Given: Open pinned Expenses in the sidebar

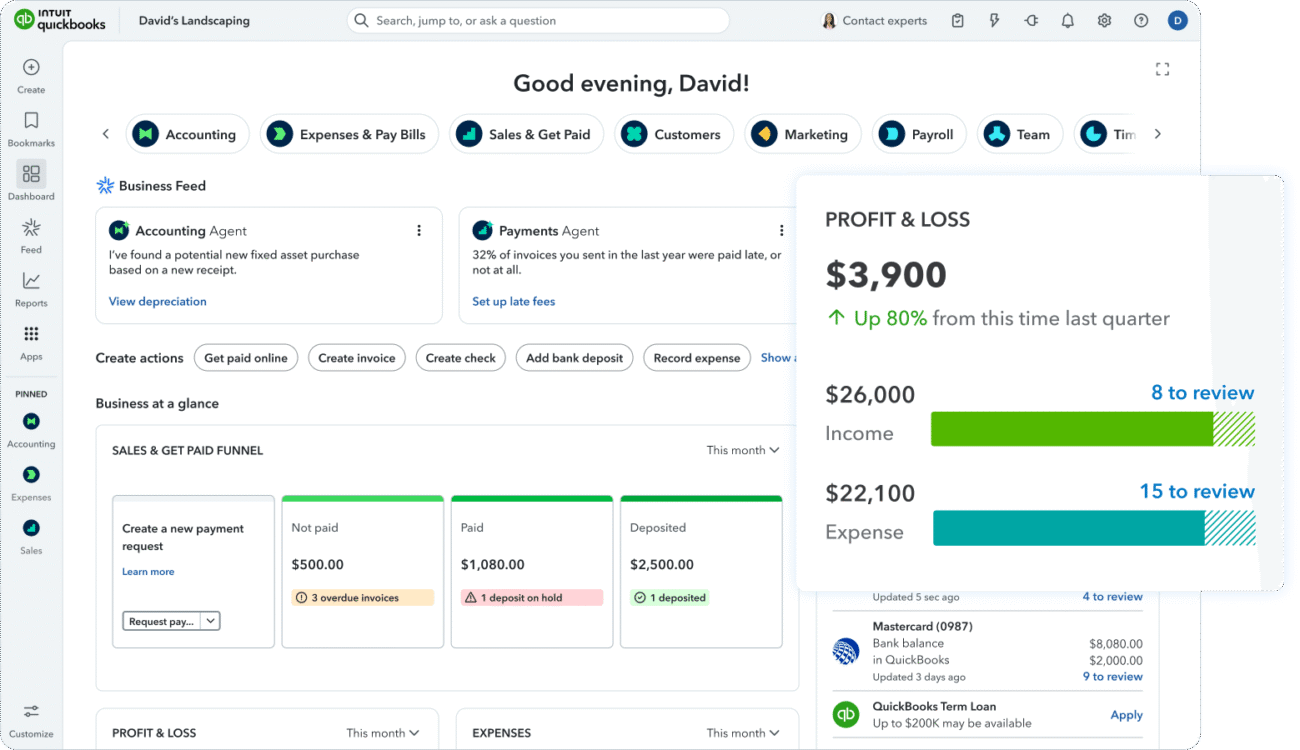Looking at the screenshot, I should (x=31, y=482).
